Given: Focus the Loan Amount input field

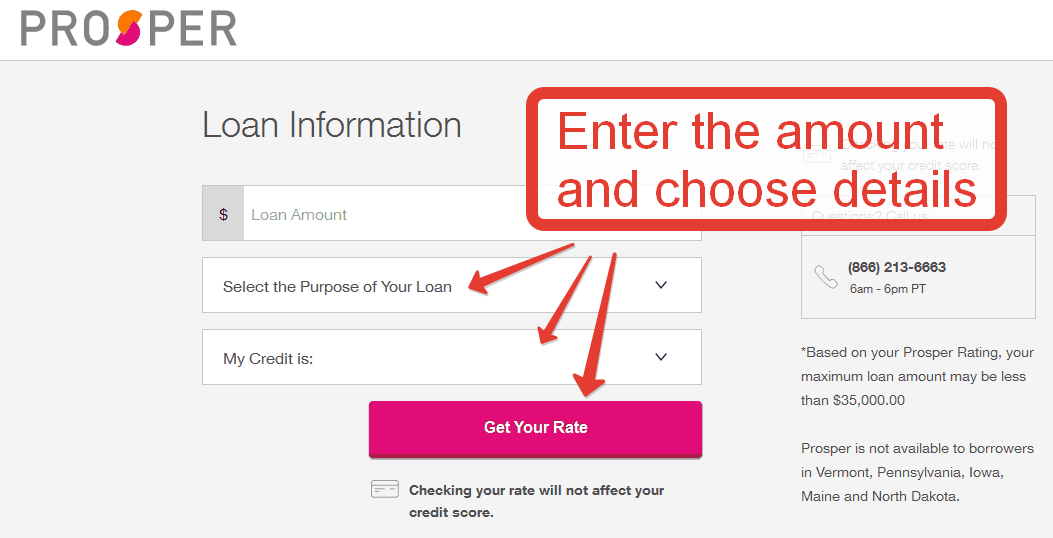Looking at the screenshot, I should click(x=472, y=214).
